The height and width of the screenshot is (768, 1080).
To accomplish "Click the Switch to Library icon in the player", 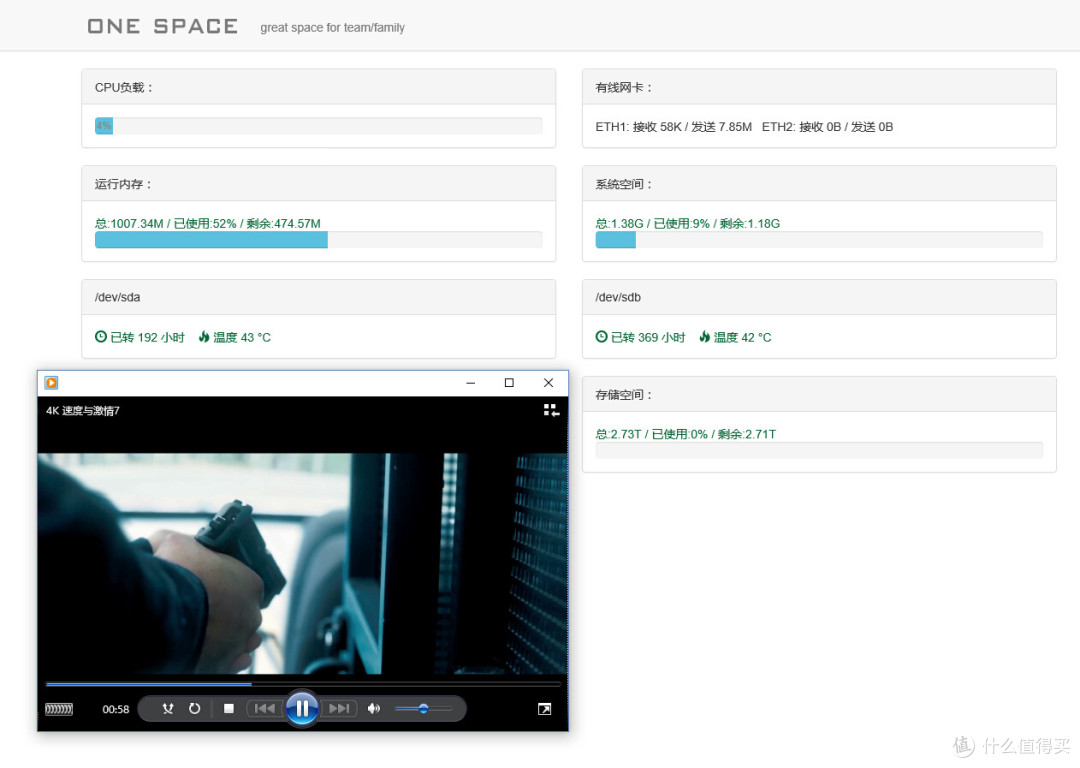I will [x=551, y=411].
